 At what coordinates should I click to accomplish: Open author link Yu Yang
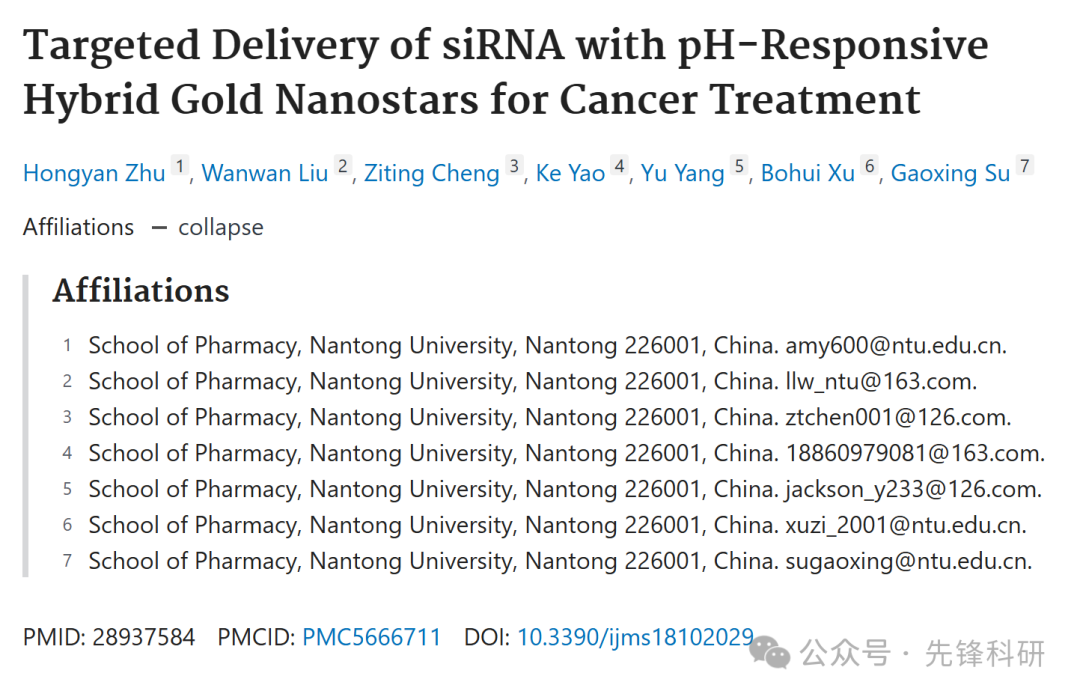683,173
